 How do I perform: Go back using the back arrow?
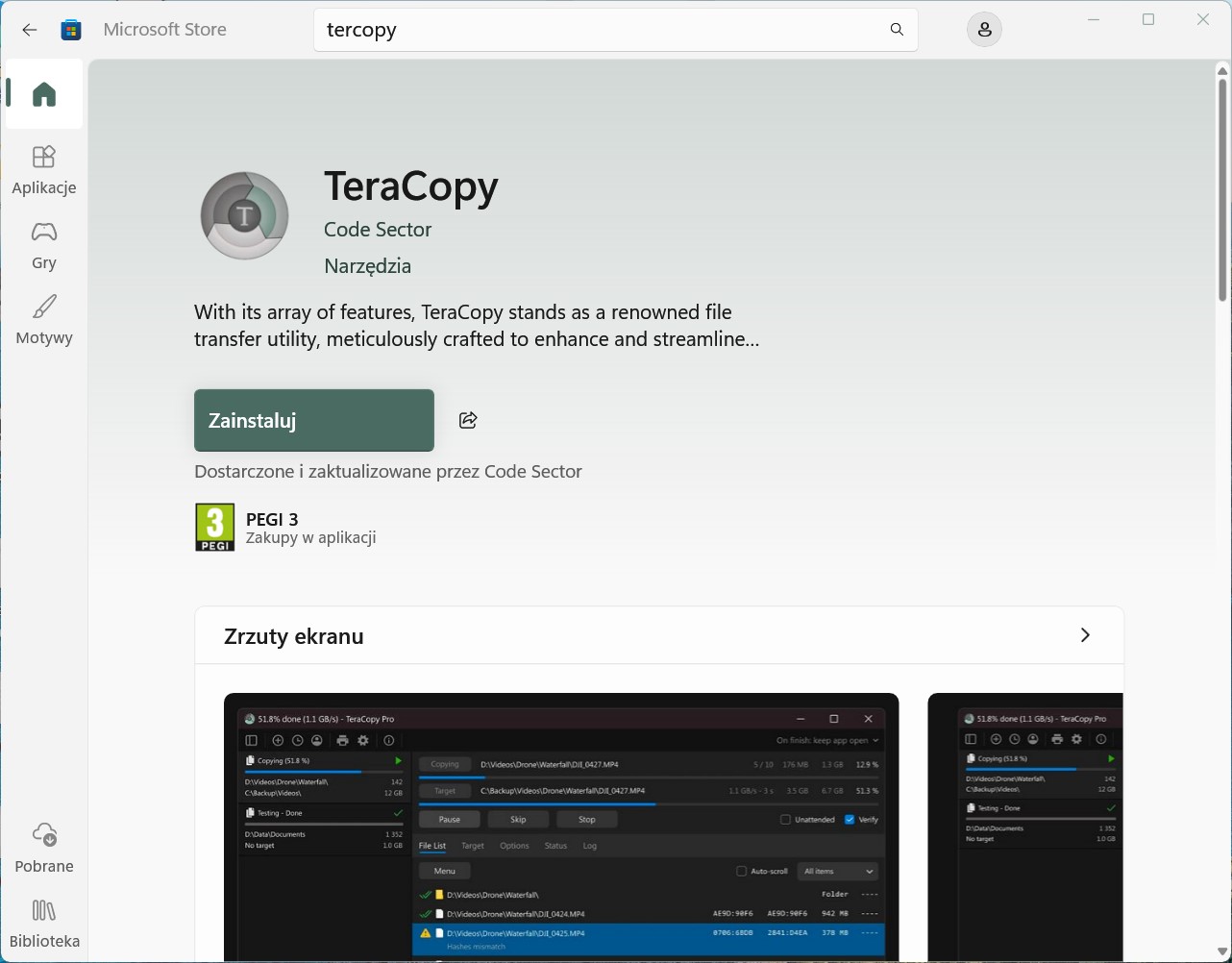(30, 30)
